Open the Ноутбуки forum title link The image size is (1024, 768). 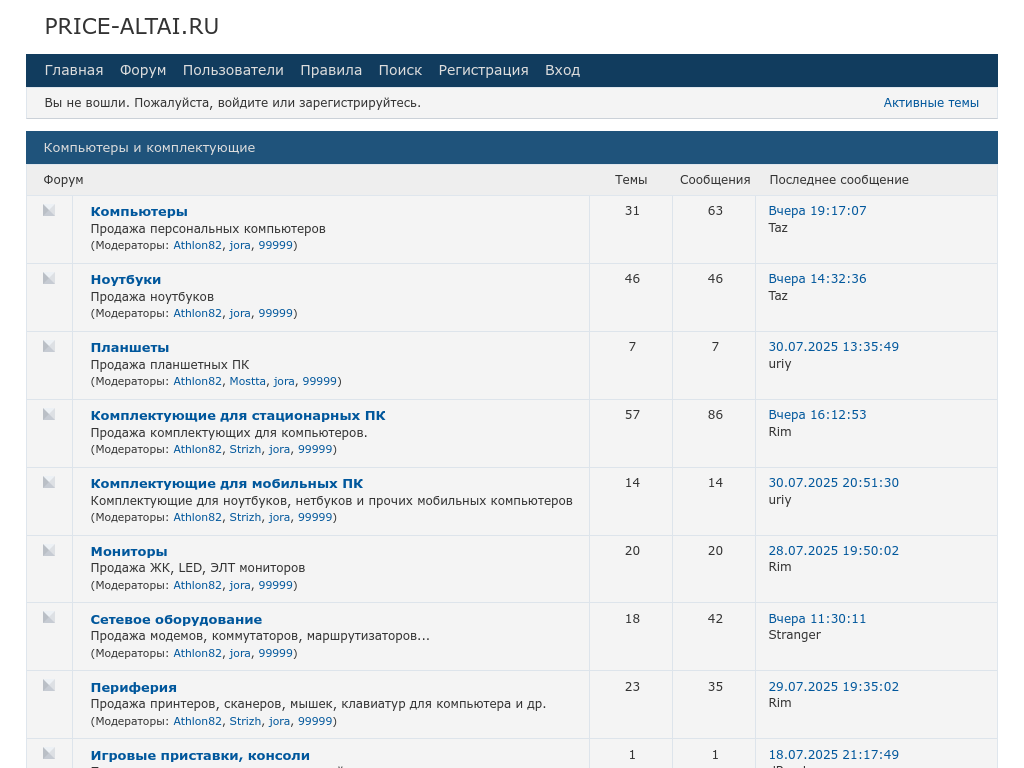tap(126, 280)
